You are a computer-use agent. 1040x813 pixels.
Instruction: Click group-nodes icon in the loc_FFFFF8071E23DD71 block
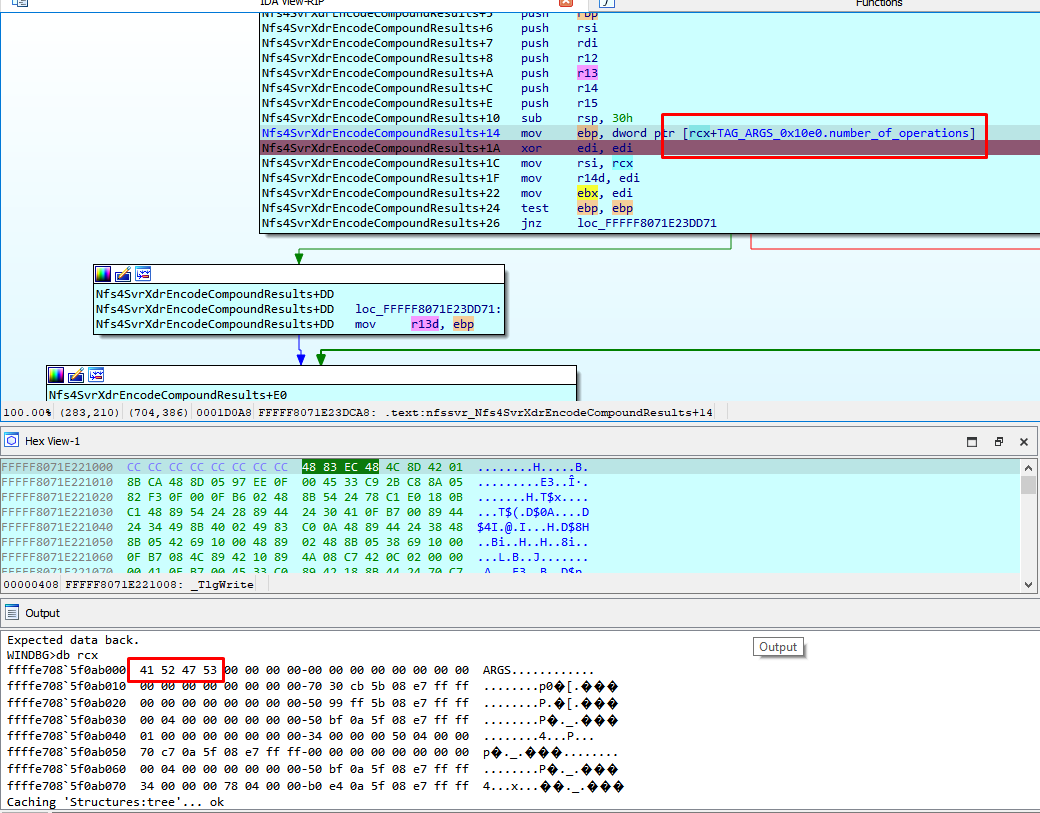tap(143, 274)
